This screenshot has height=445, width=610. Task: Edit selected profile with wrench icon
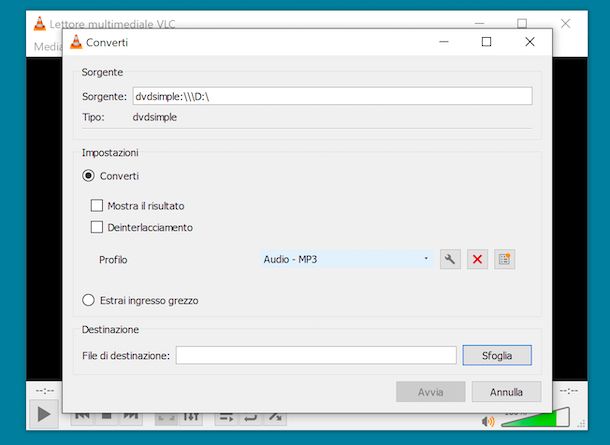(450, 259)
